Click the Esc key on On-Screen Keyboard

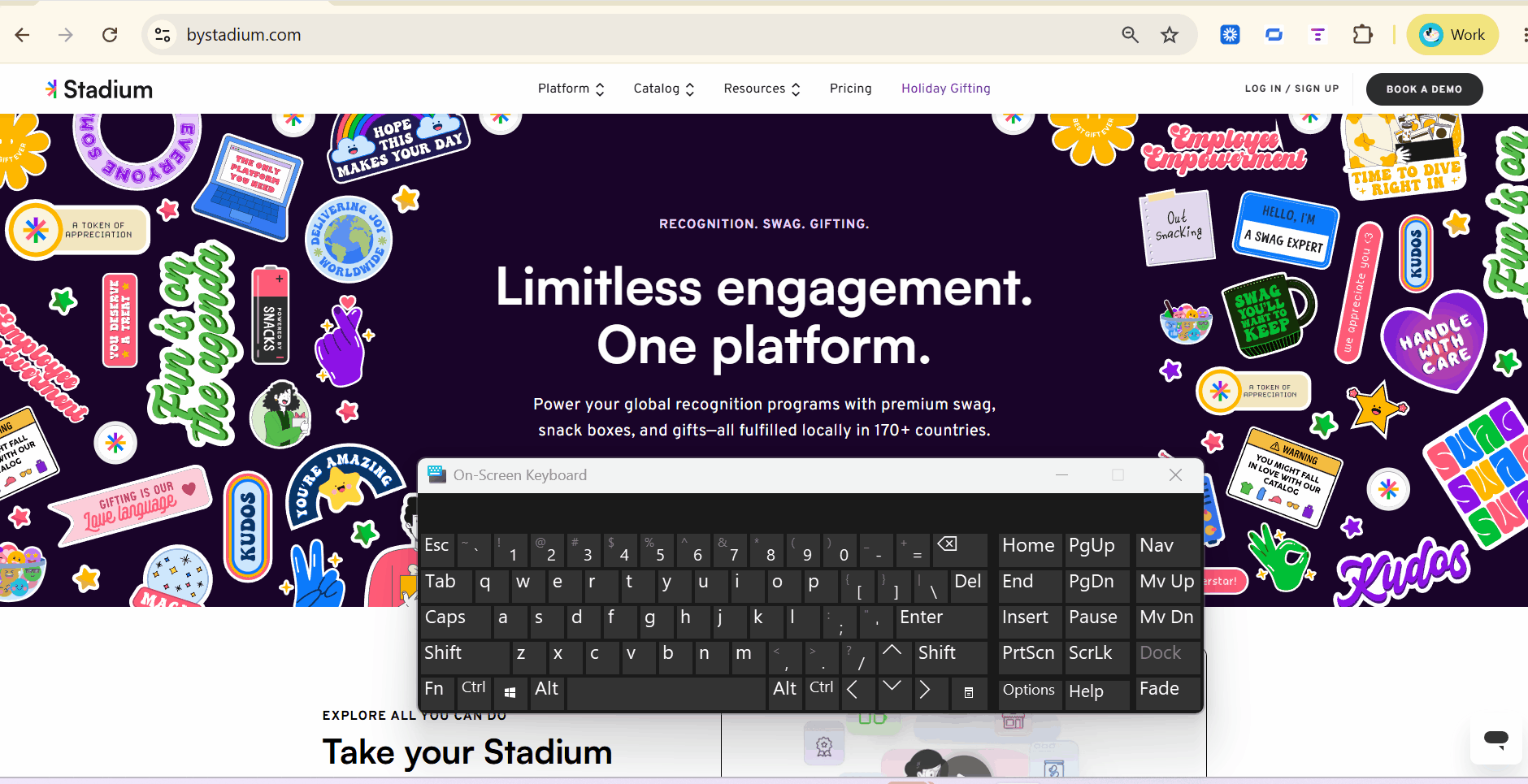437,550
